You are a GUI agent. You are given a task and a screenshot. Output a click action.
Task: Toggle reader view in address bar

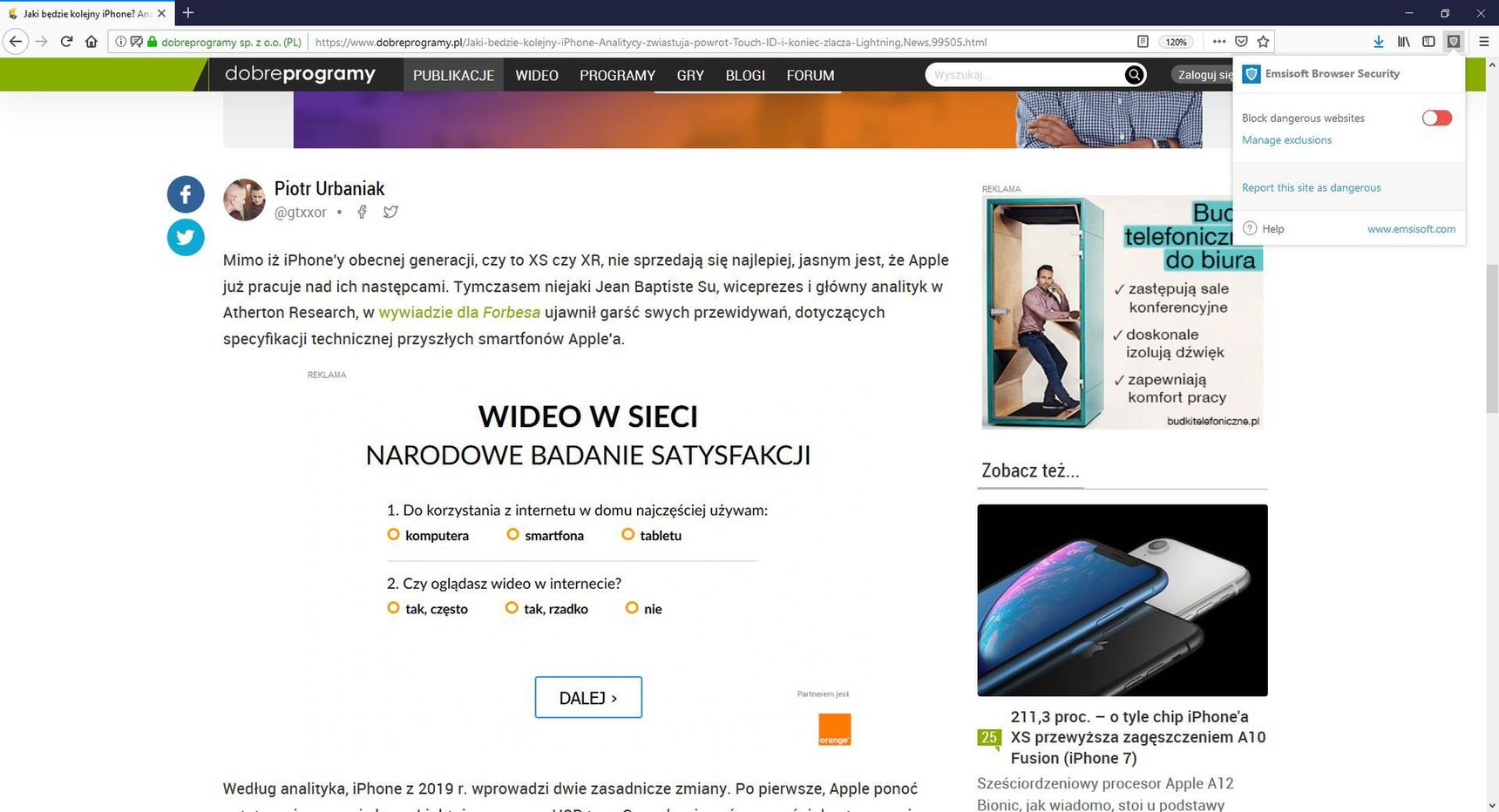click(1143, 41)
